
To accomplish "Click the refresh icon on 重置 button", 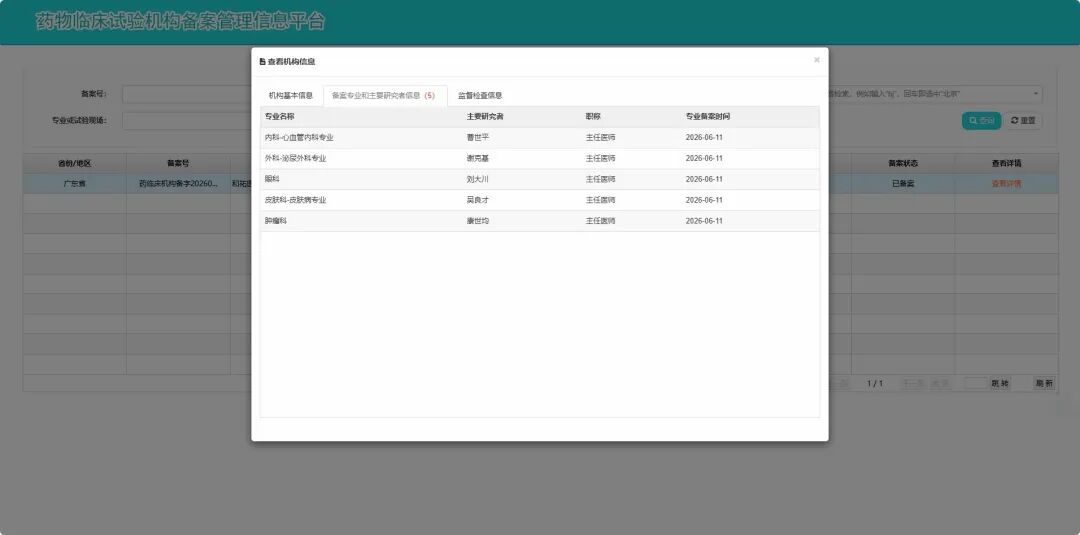I will [x=1015, y=120].
